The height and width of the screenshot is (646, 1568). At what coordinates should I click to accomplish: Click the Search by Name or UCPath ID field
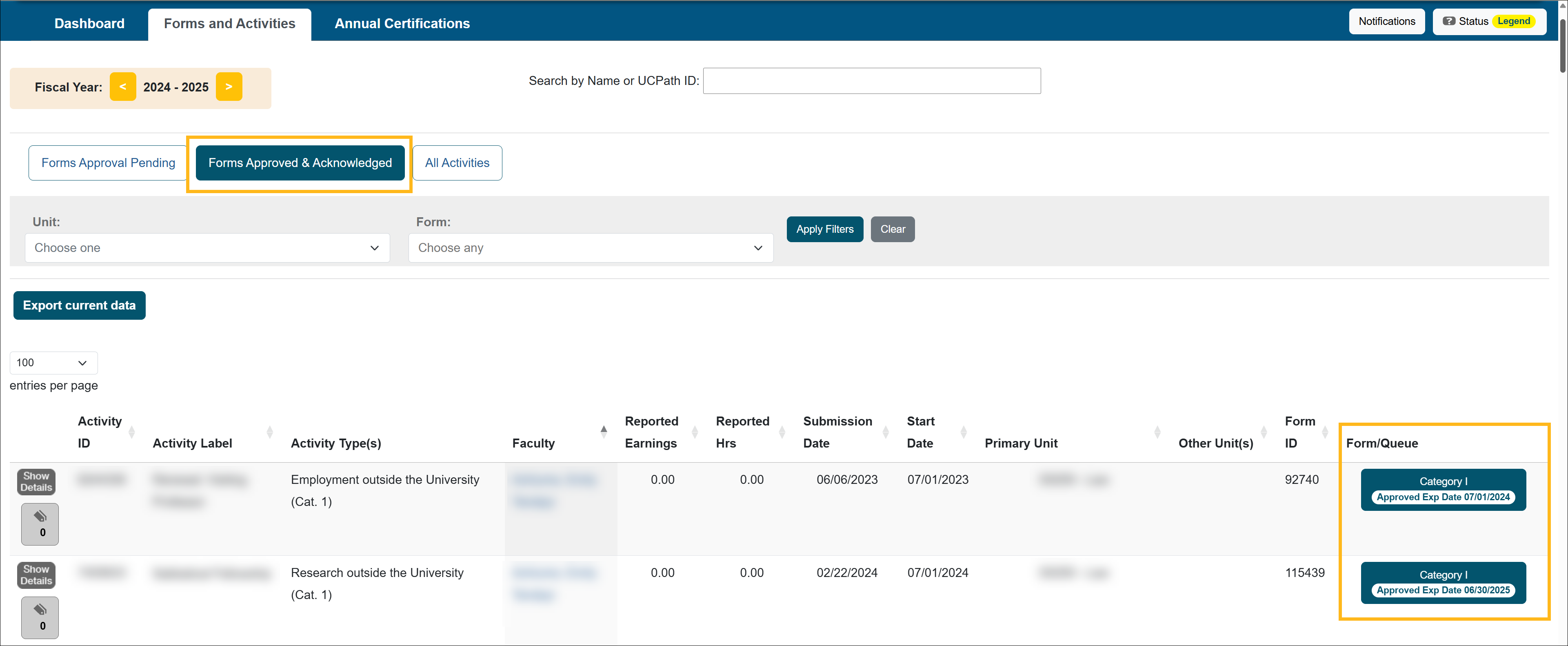point(871,81)
